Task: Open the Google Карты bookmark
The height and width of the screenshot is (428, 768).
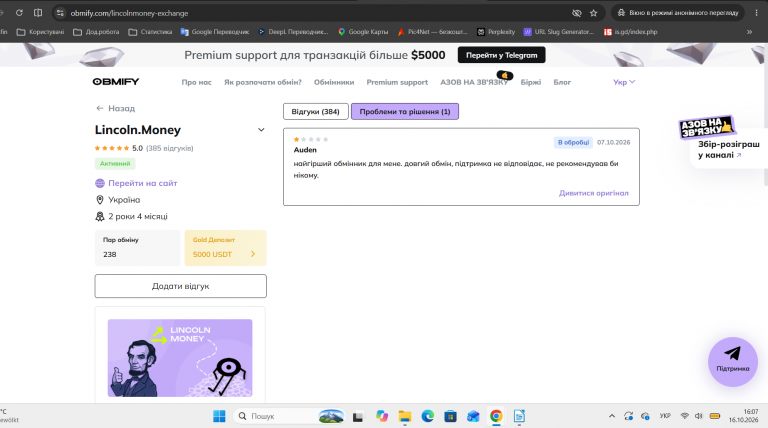Action: click(363, 32)
